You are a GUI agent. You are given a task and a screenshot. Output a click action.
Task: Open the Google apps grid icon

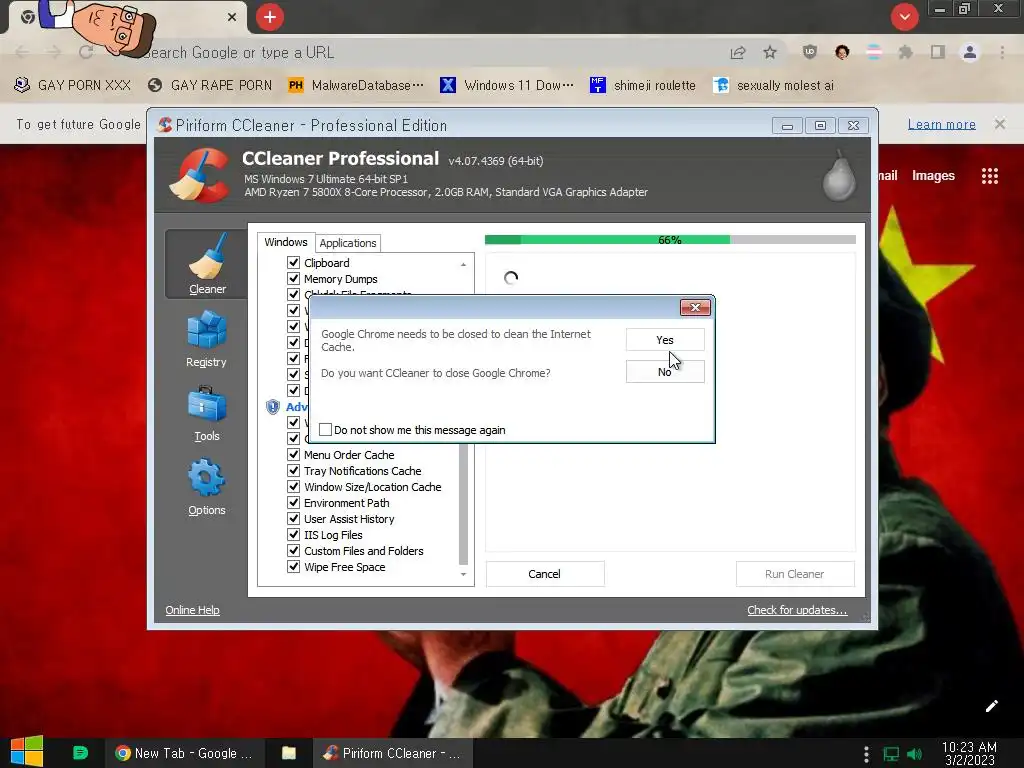(989, 176)
